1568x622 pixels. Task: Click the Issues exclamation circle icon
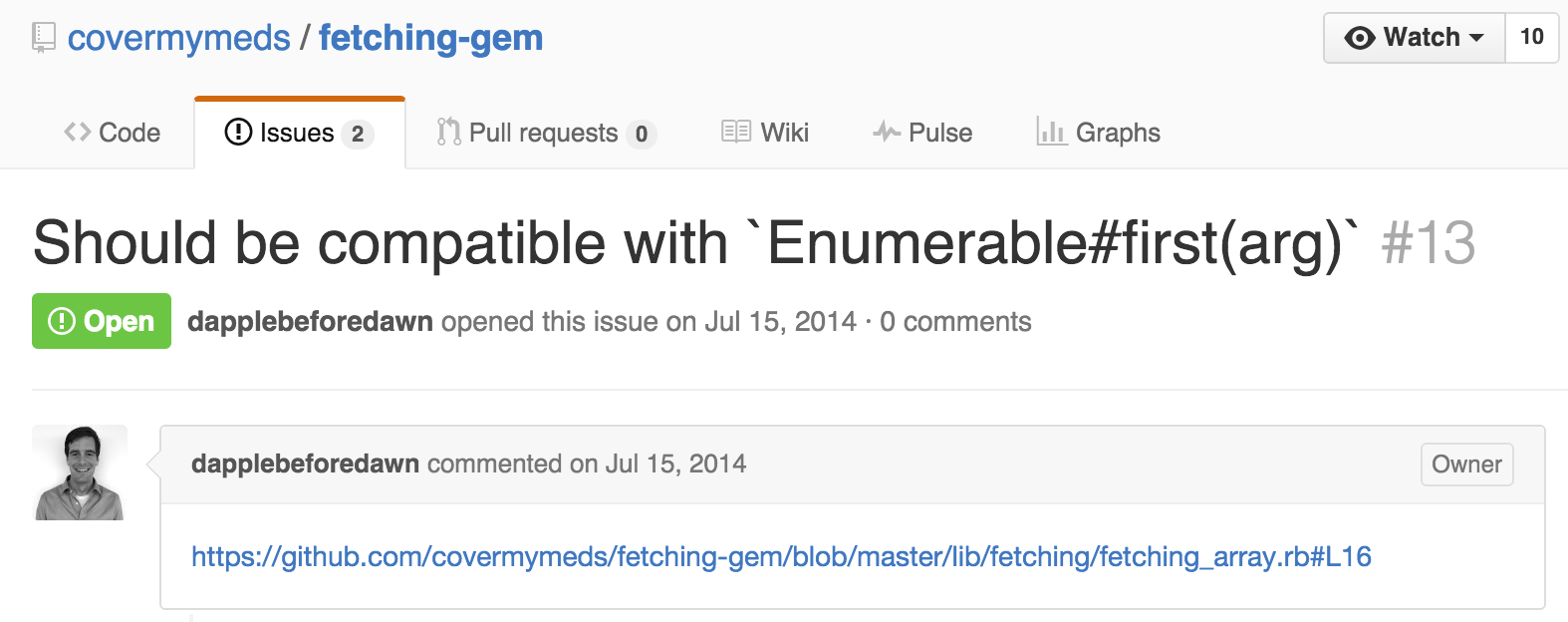pyautogui.click(x=238, y=132)
